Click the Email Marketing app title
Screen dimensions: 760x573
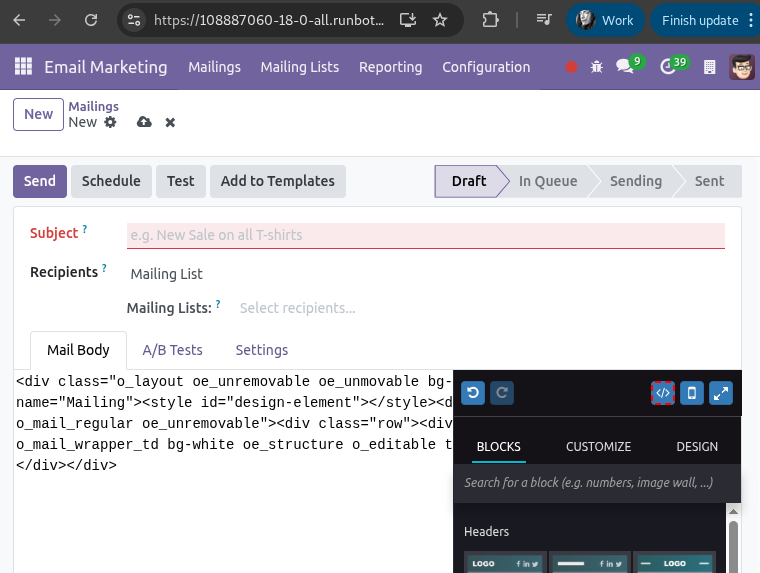[x=106, y=67]
